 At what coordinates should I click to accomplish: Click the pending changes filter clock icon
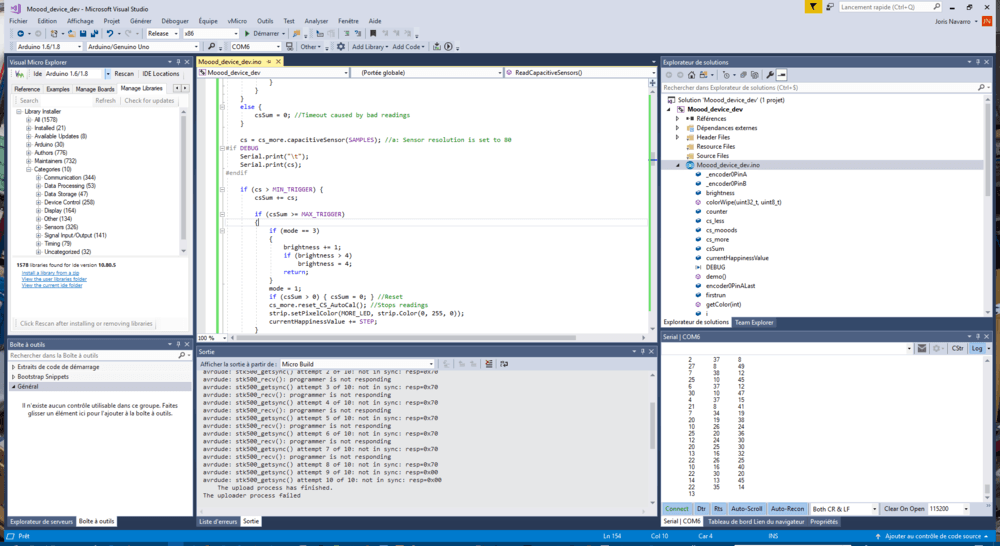[x=726, y=75]
